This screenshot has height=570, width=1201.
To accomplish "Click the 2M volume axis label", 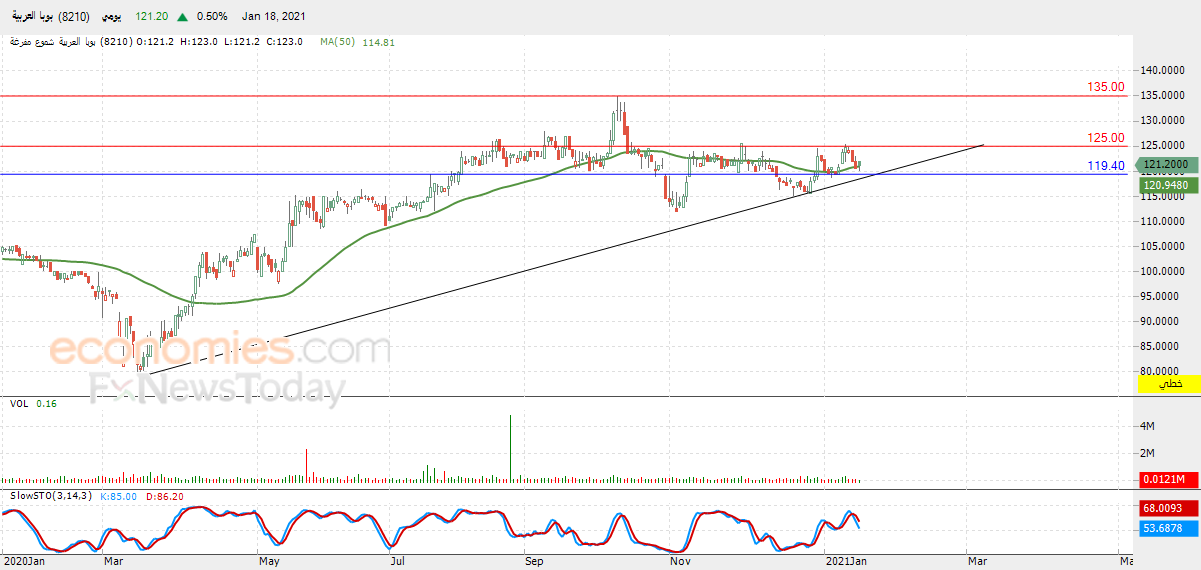I will point(1149,454).
